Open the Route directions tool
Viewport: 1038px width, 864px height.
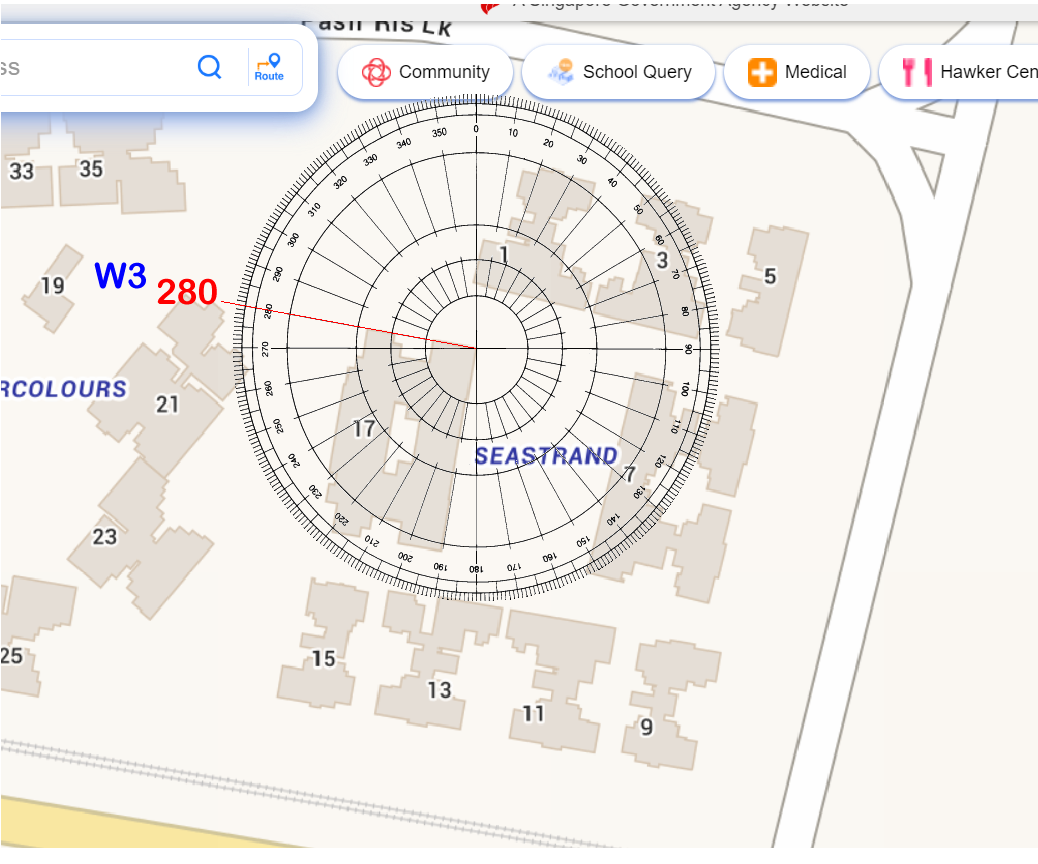[x=269, y=67]
